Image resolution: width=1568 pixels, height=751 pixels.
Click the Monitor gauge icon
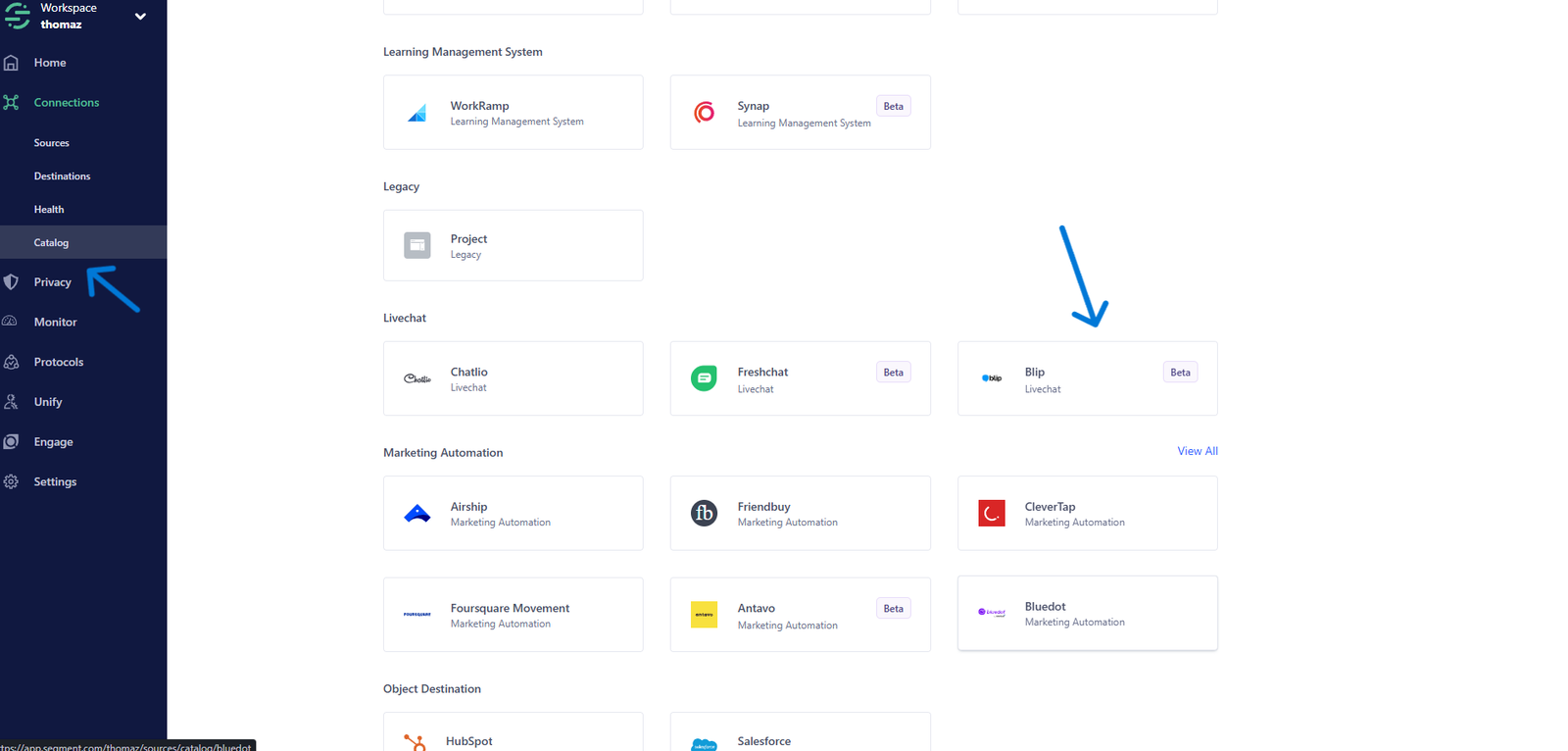(10, 322)
